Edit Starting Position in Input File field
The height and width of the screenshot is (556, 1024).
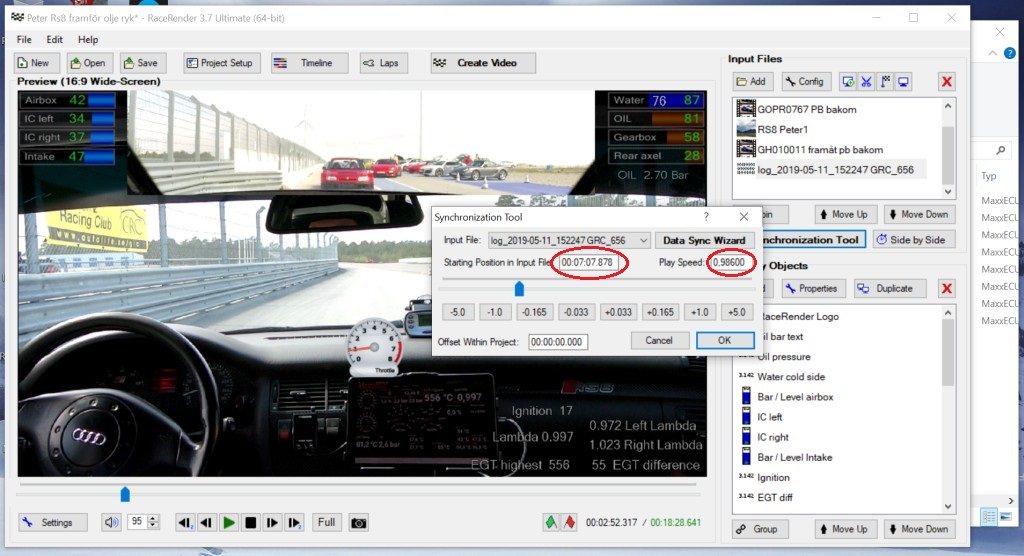coord(587,263)
